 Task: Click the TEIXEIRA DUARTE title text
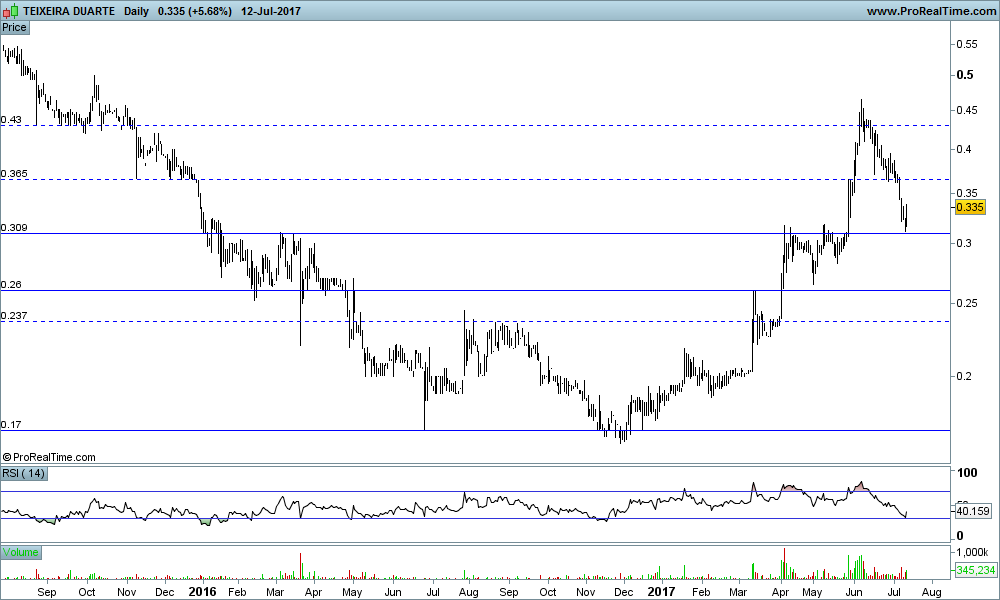point(69,11)
